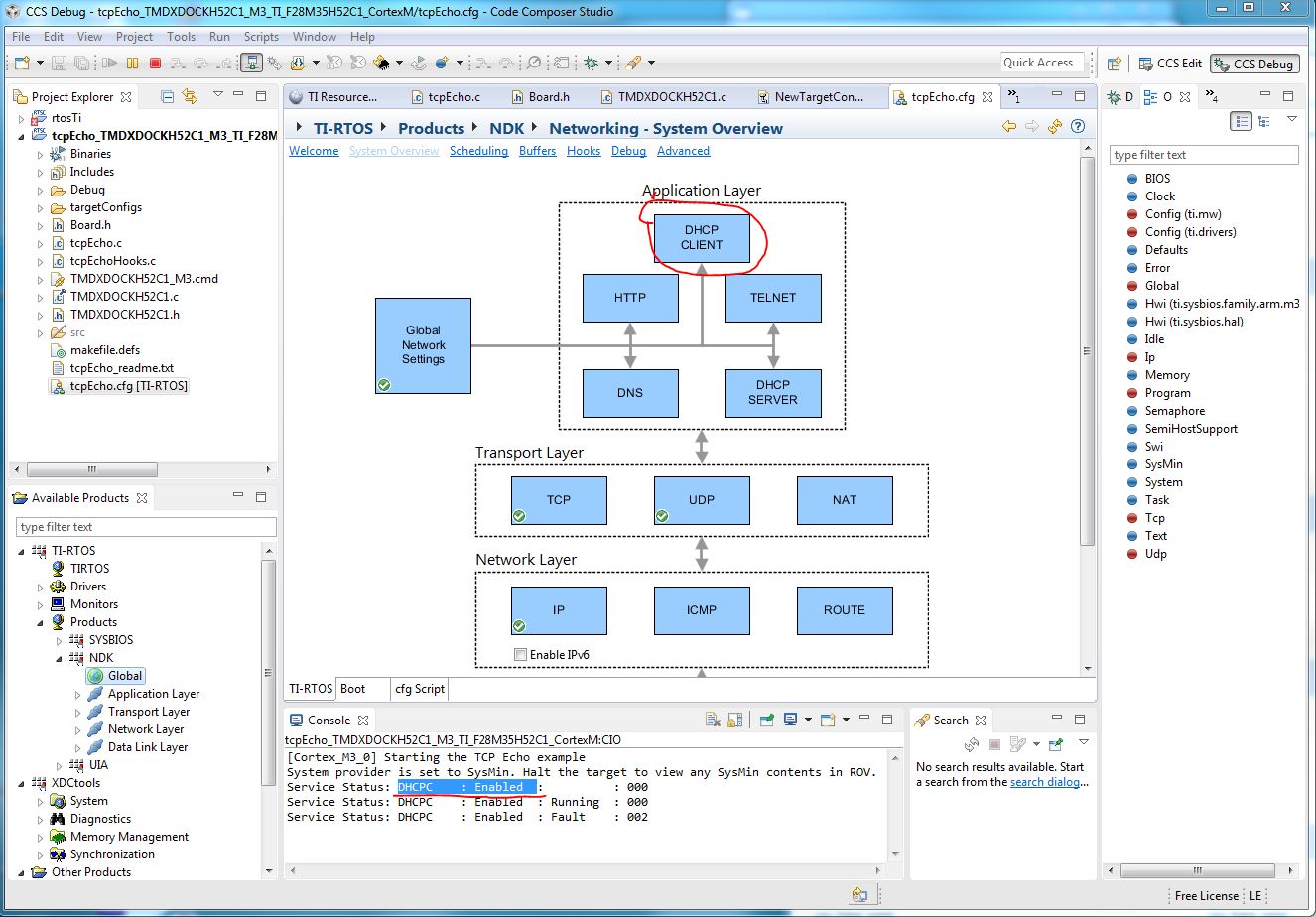Click the Pin icon in Search view

(x=1055, y=743)
